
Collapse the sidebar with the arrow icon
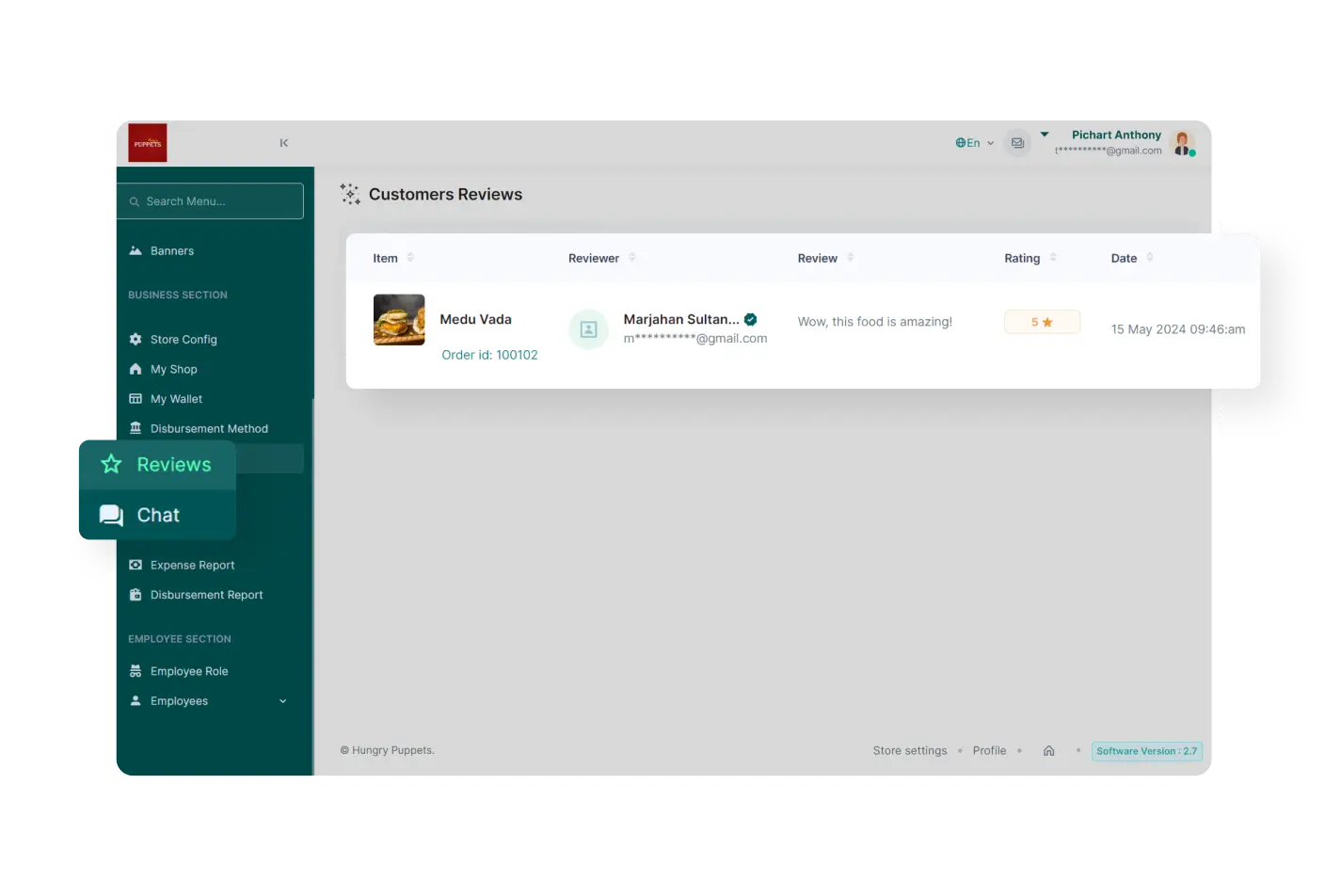coord(283,143)
